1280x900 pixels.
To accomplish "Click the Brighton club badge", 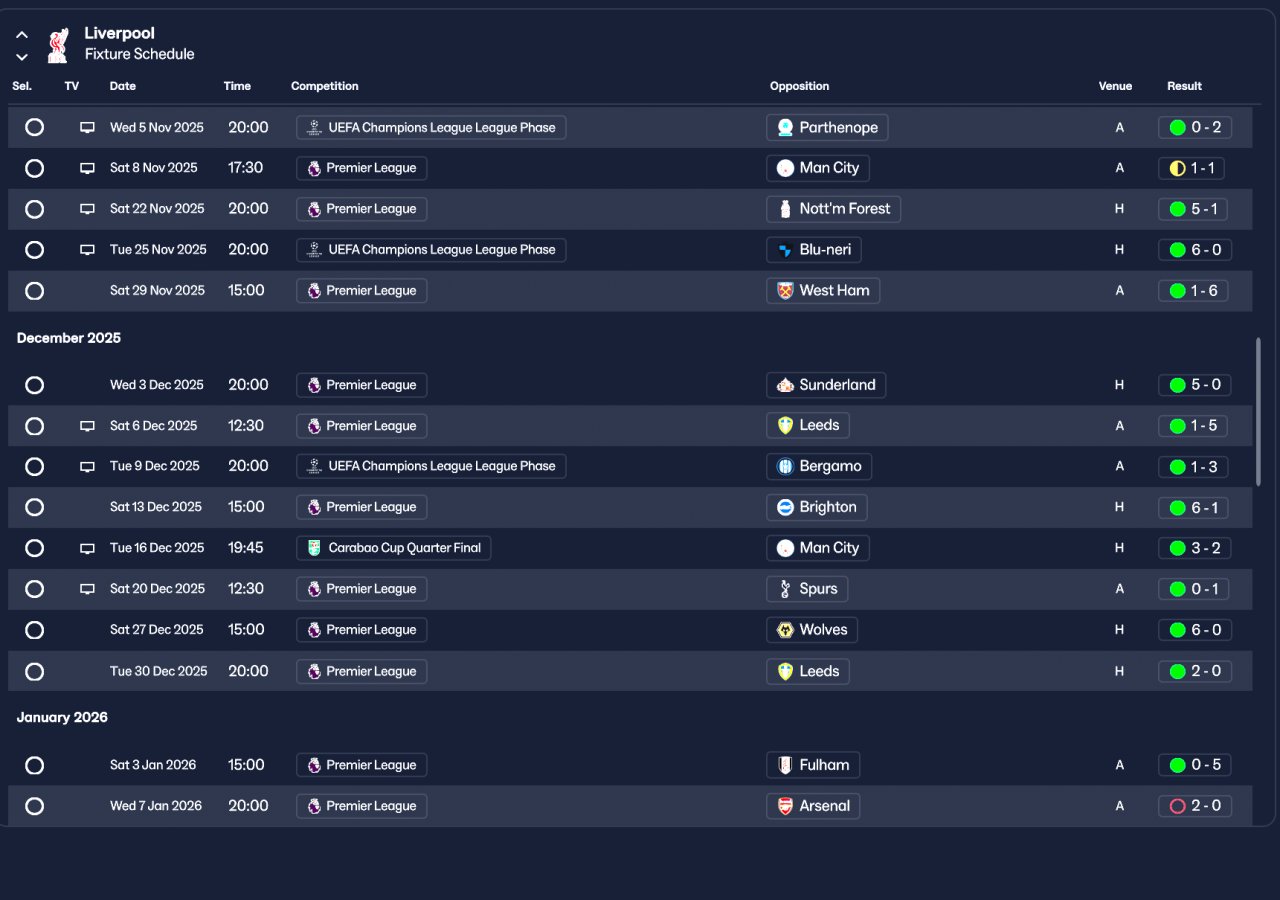I will coord(785,507).
